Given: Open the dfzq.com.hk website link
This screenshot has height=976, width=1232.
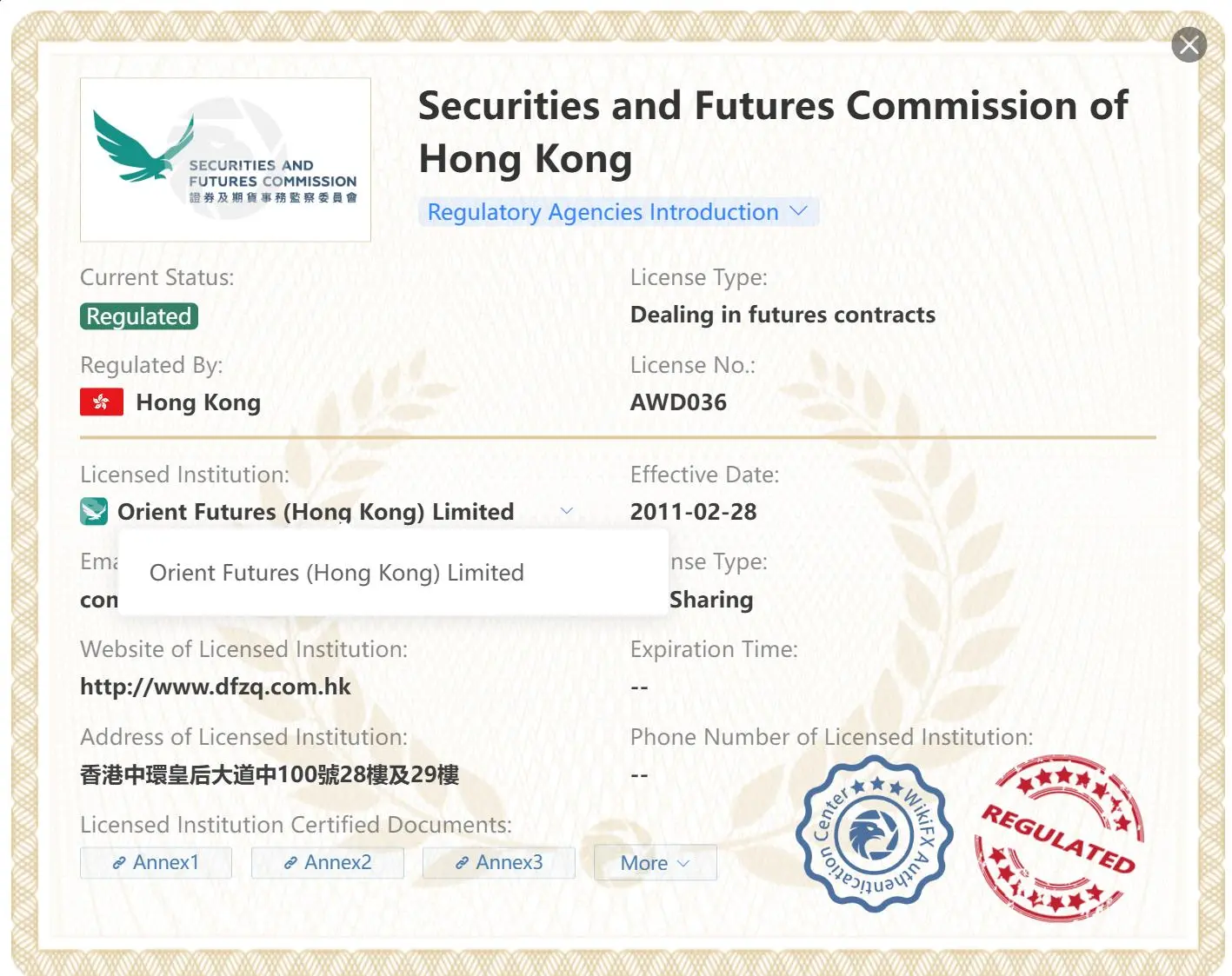Looking at the screenshot, I should point(216,687).
